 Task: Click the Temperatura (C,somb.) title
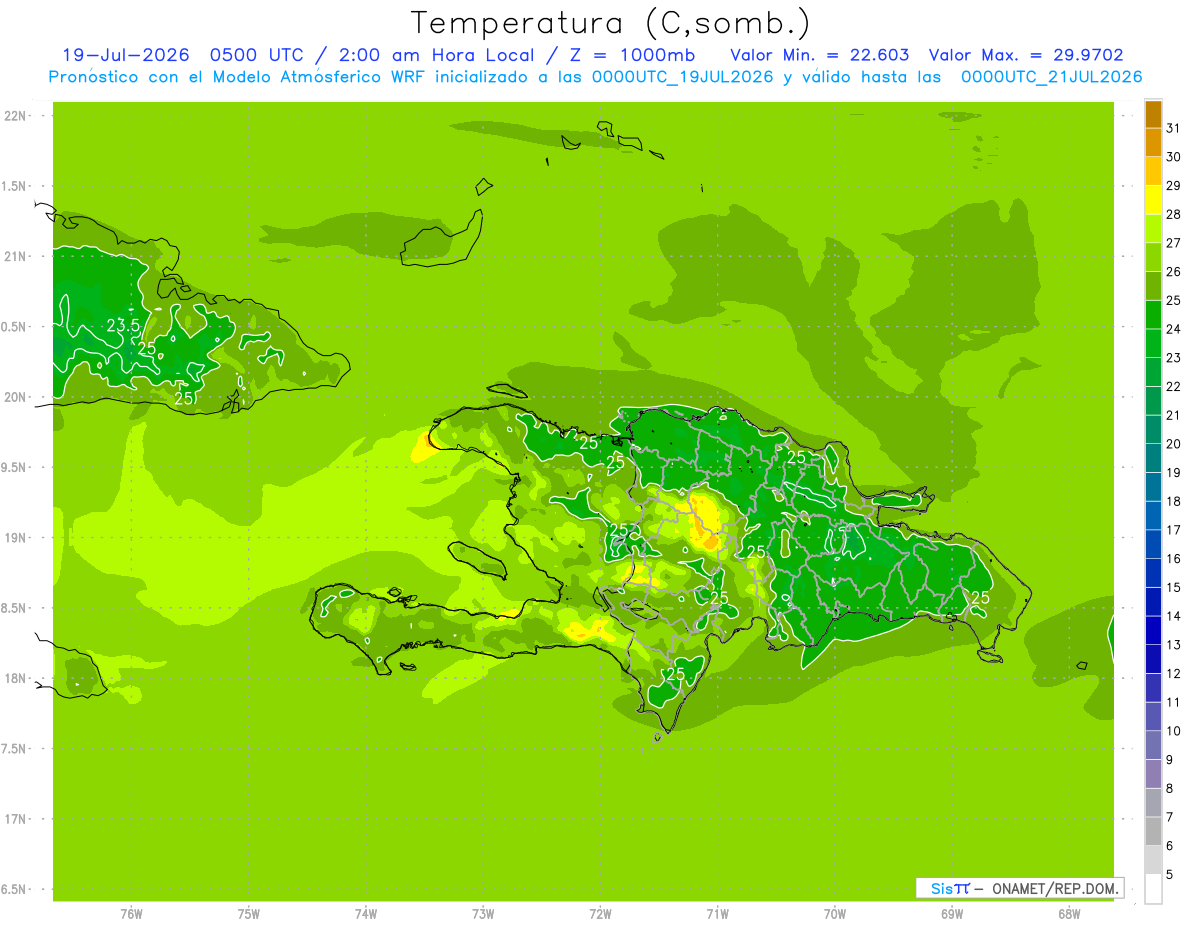[610, 22]
